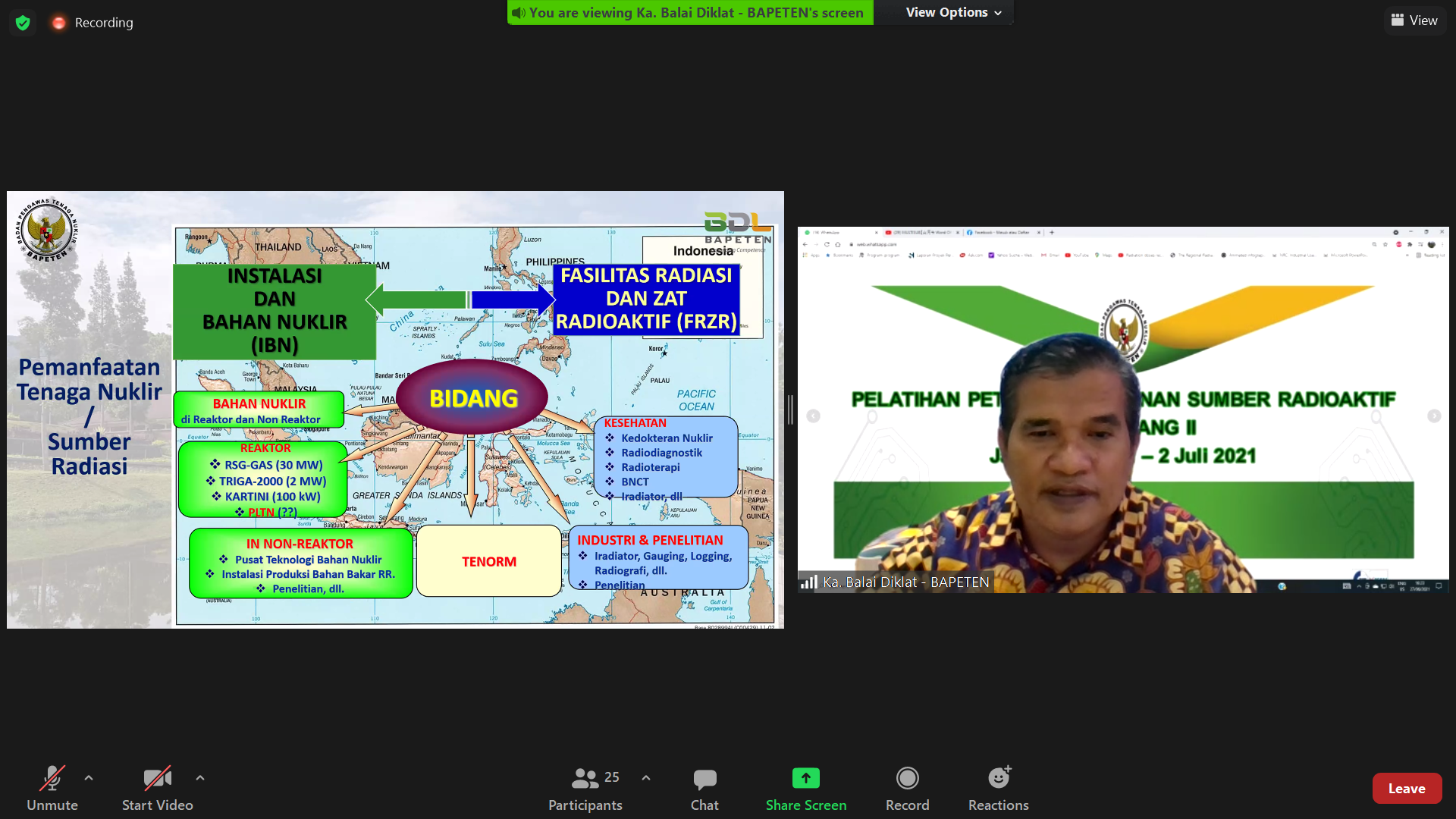Click the BAPETEN logo on the slide

[x=47, y=231]
